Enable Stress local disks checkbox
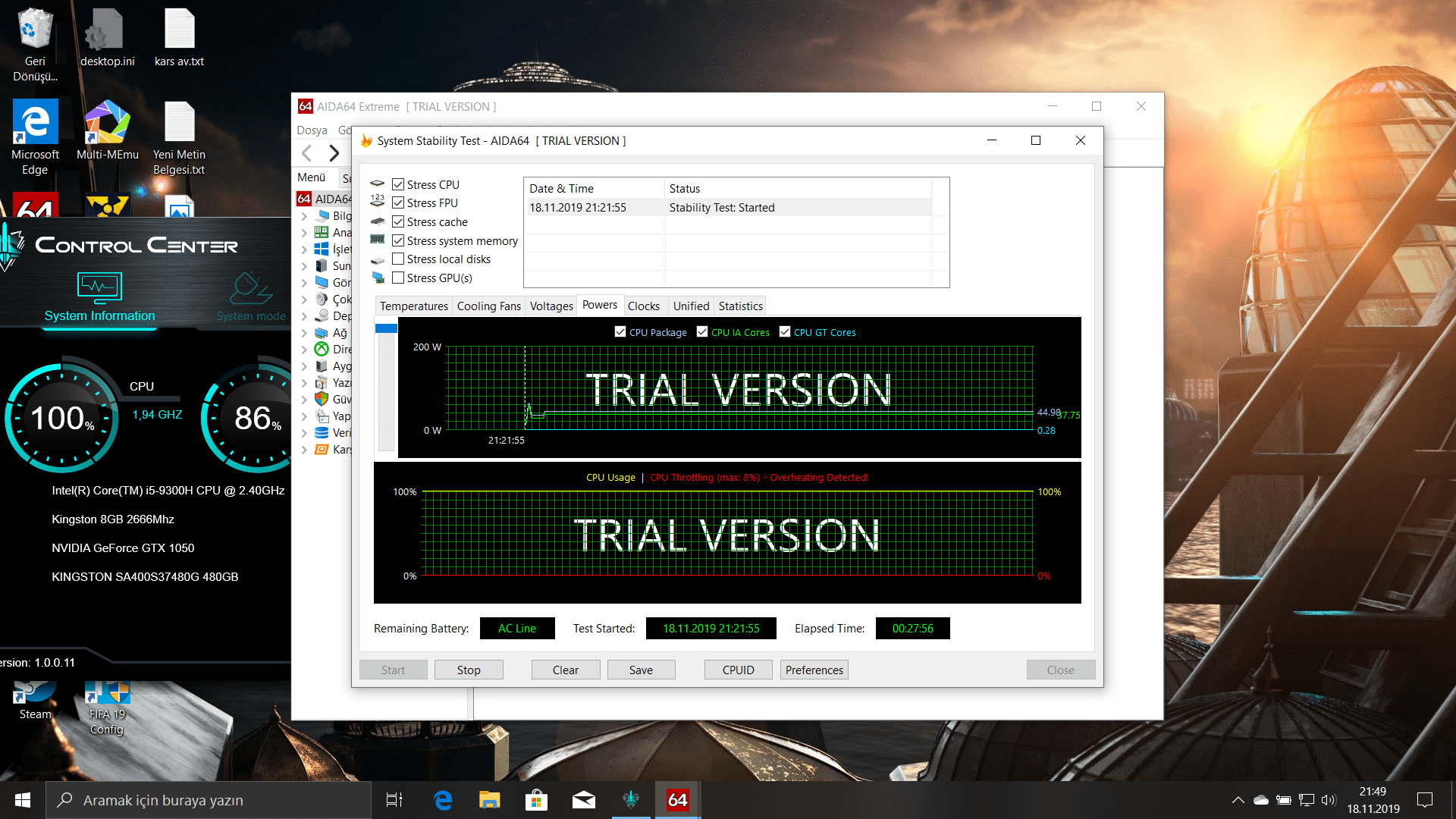 coord(398,259)
